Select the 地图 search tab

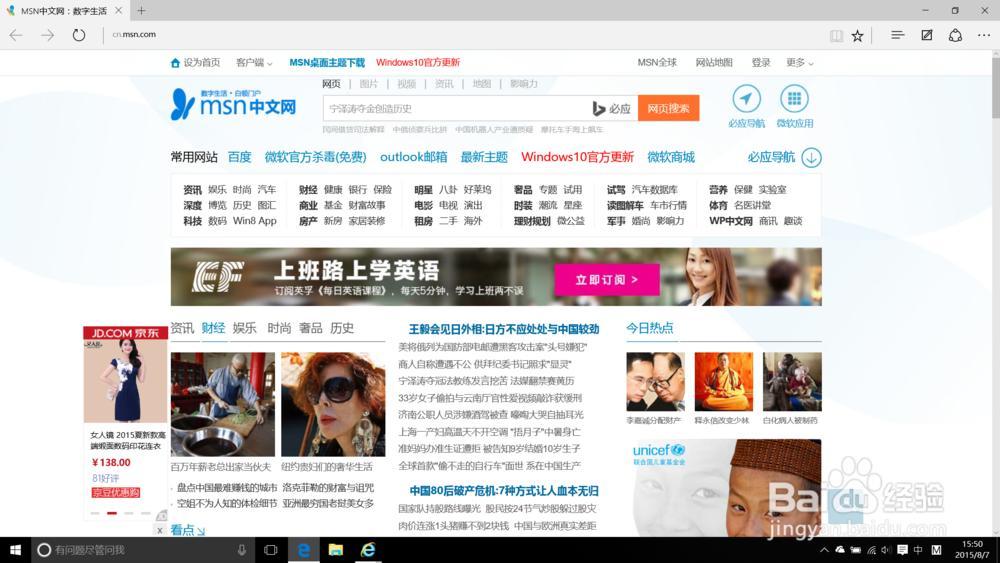pyautogui.click(x=482, y=84)
